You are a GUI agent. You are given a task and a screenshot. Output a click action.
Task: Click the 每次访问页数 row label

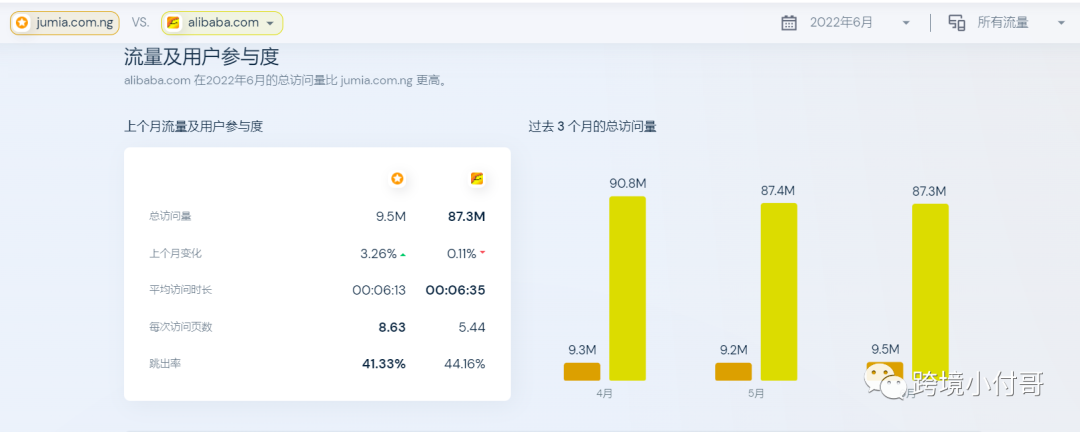click(x=180, y=327)
